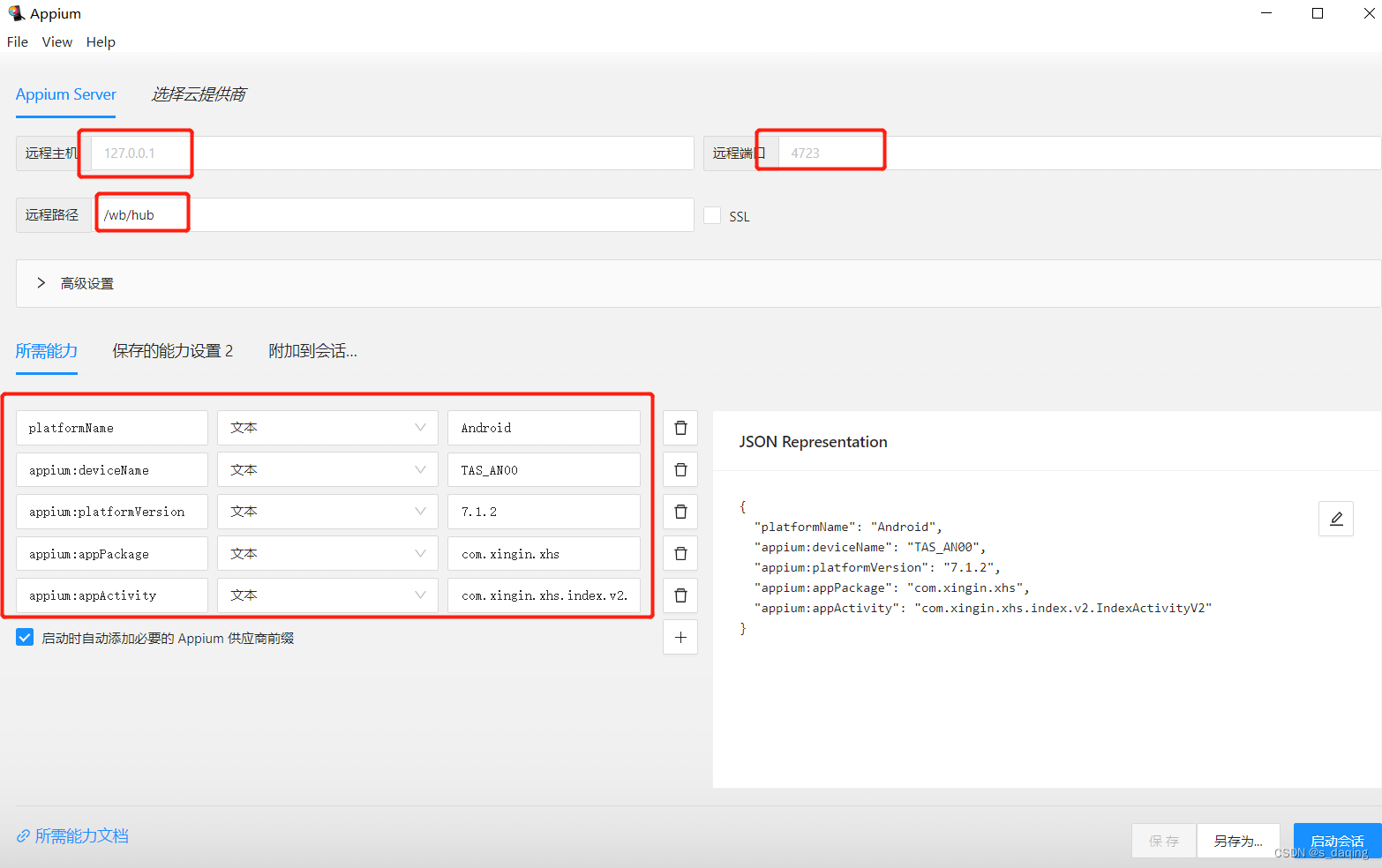Click the JSON Representation heading

coord(813,442)
